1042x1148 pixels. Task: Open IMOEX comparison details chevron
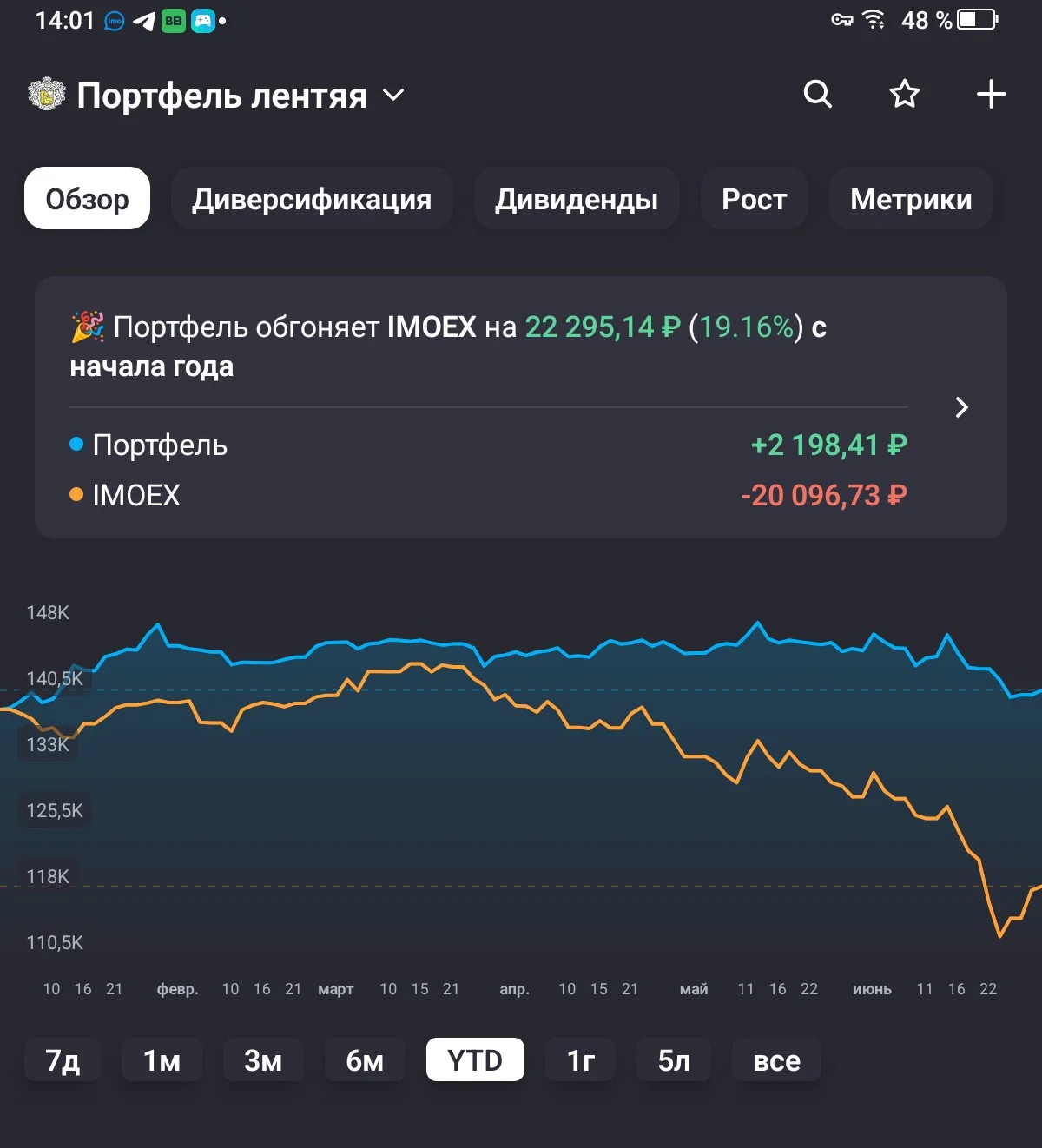click(x=961, y=407)
